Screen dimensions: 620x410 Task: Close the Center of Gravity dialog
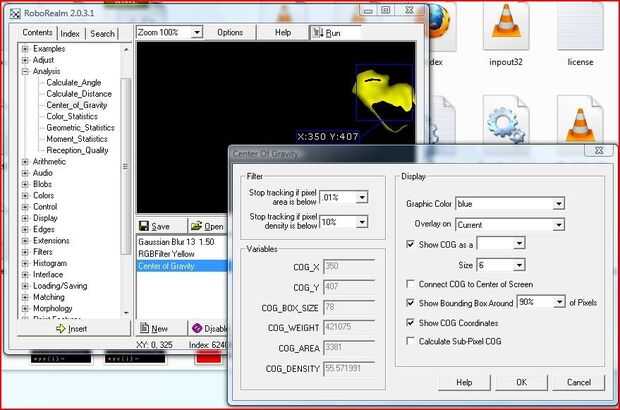click(599, 151)
